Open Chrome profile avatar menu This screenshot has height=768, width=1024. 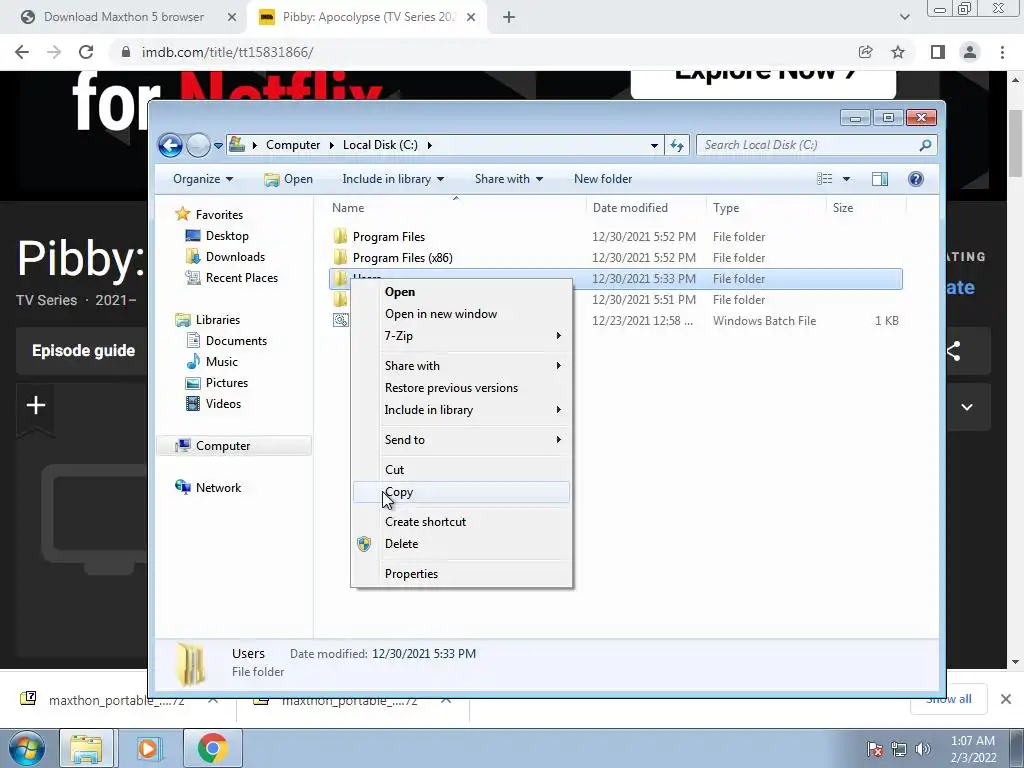(x=970, y=52)
